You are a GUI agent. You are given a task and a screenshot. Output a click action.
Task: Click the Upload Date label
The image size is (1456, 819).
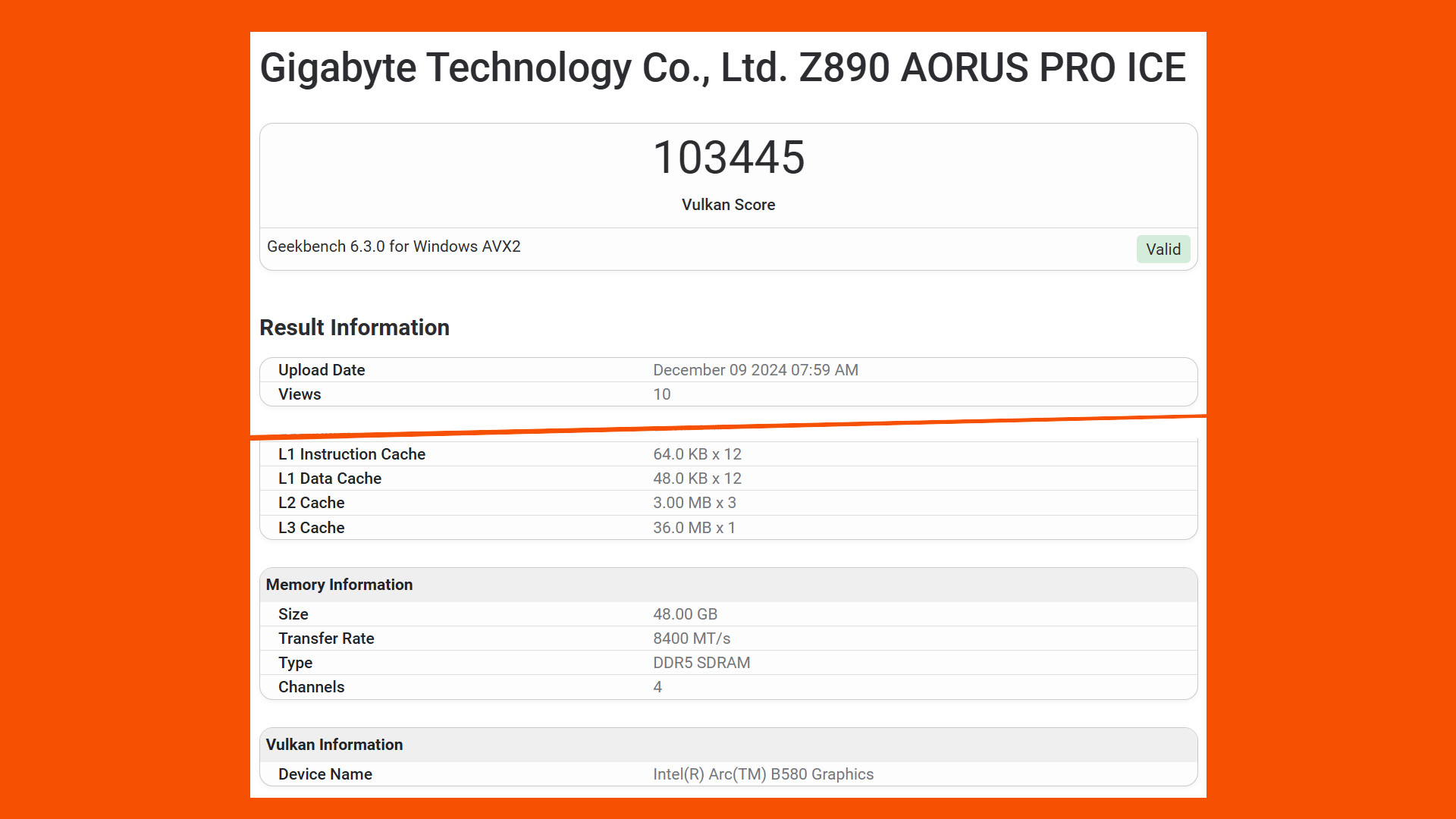pos(322,370)
